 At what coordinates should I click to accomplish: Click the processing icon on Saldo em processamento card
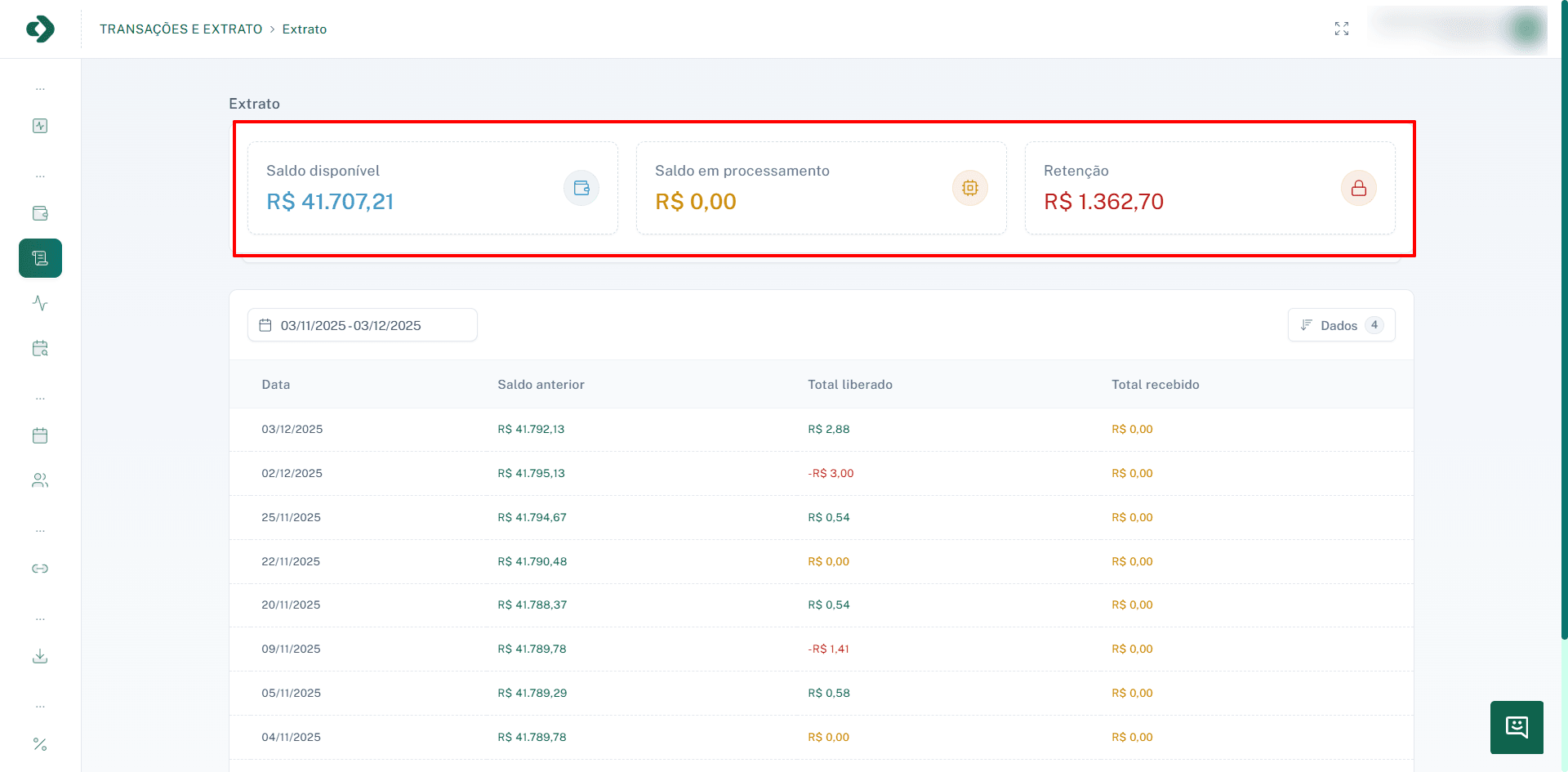[x=969, y=187]
